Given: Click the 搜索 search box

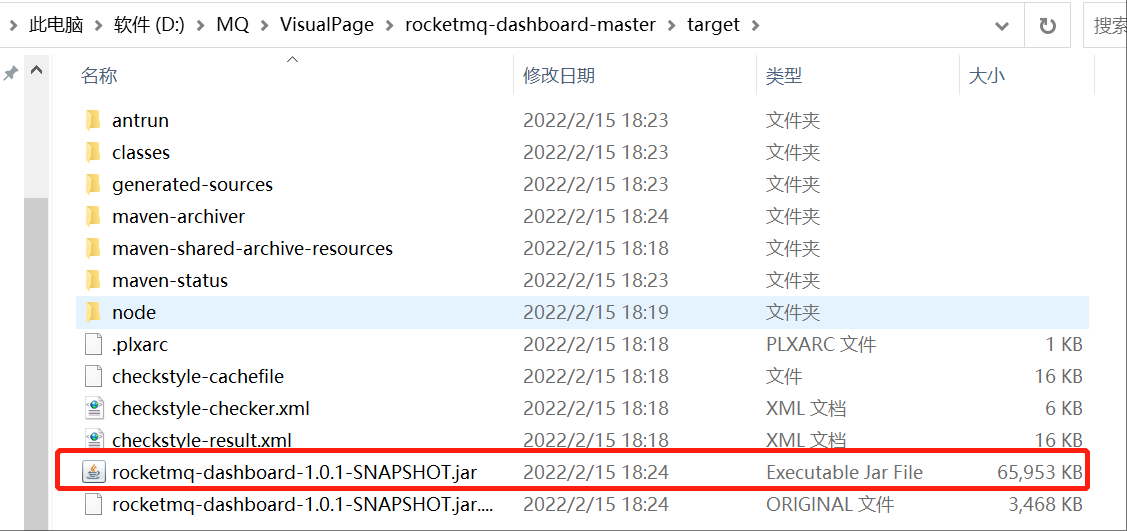Looking at the screenshot, I should (x=1105, y=26).
